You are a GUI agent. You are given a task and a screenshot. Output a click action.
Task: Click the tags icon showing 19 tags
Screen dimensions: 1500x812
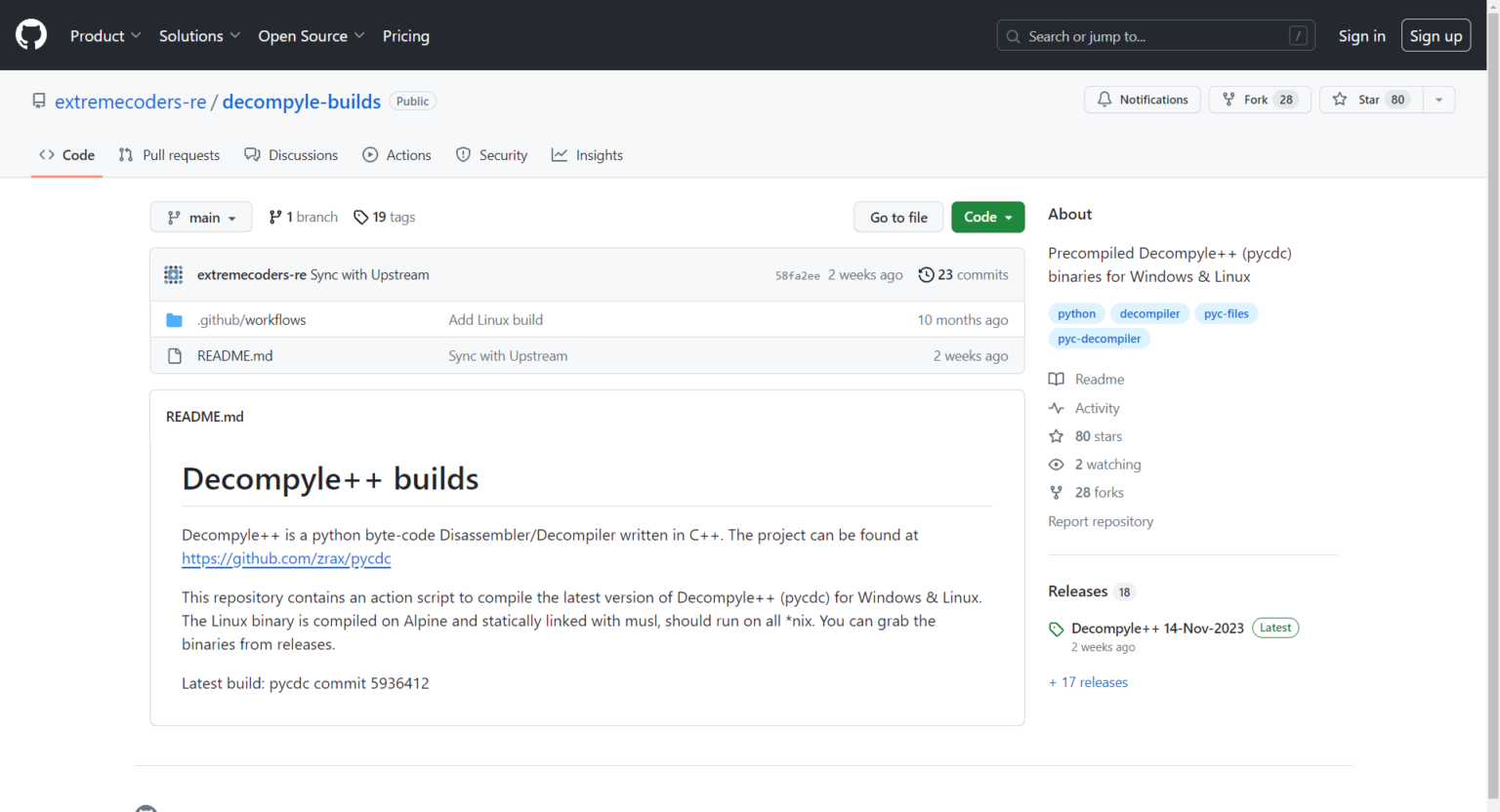pos(361,217)
